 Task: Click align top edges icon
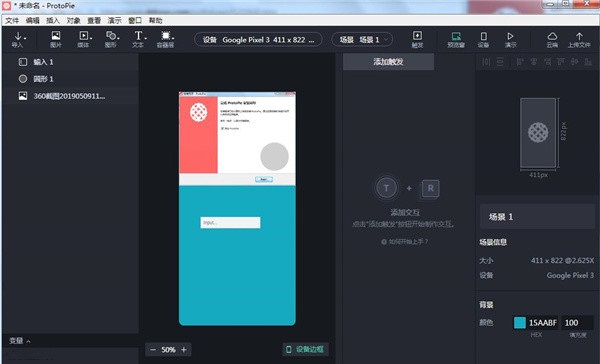pos(561,62)
